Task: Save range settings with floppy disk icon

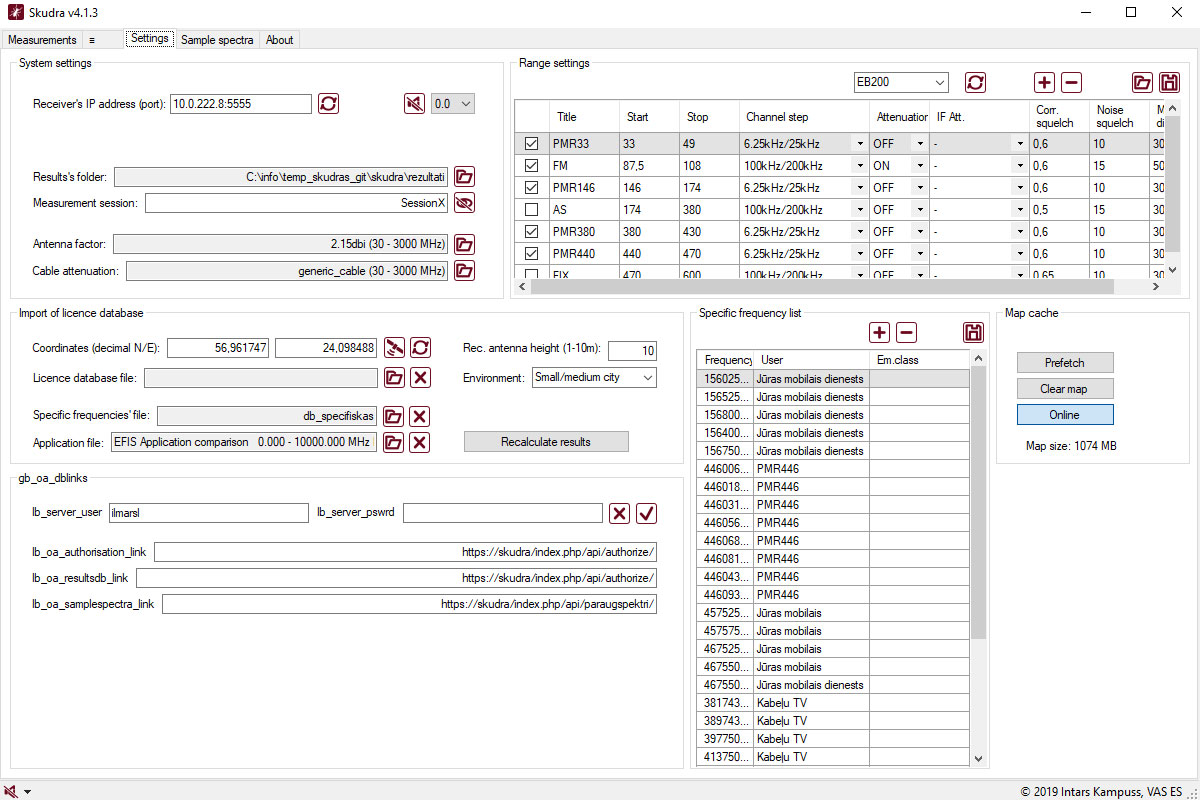Action: [1168, 83]
